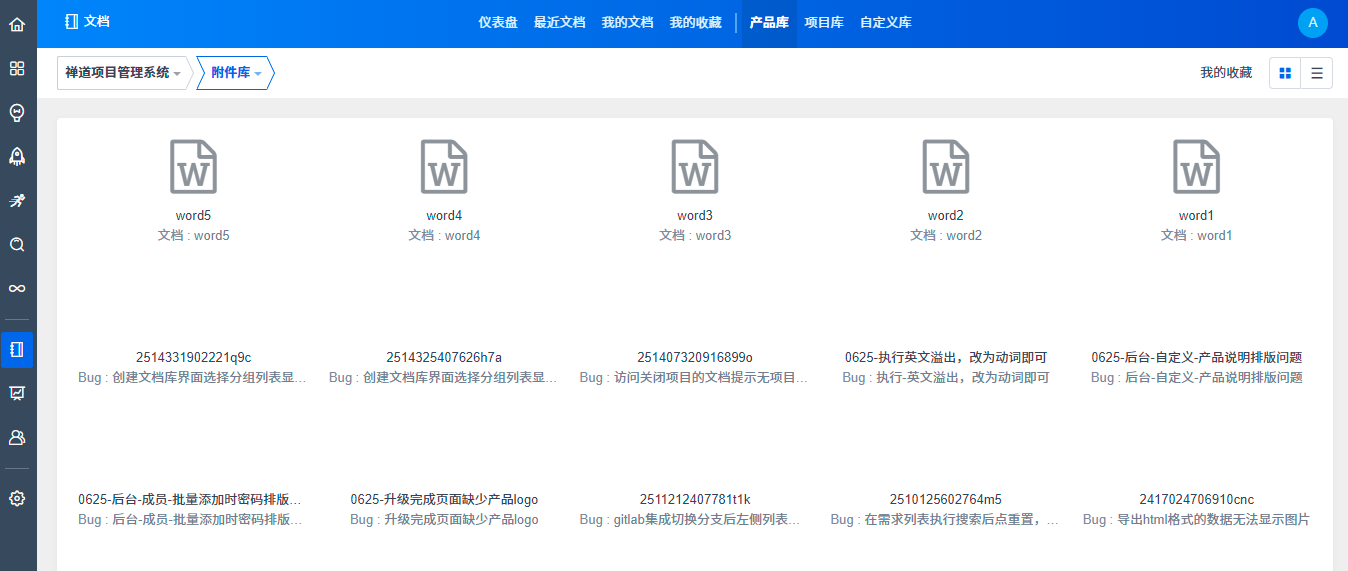The width and height of the screenshot is (1348, 571).
Task: Click source text 文档 : word5
Action: tap(193, 235)
